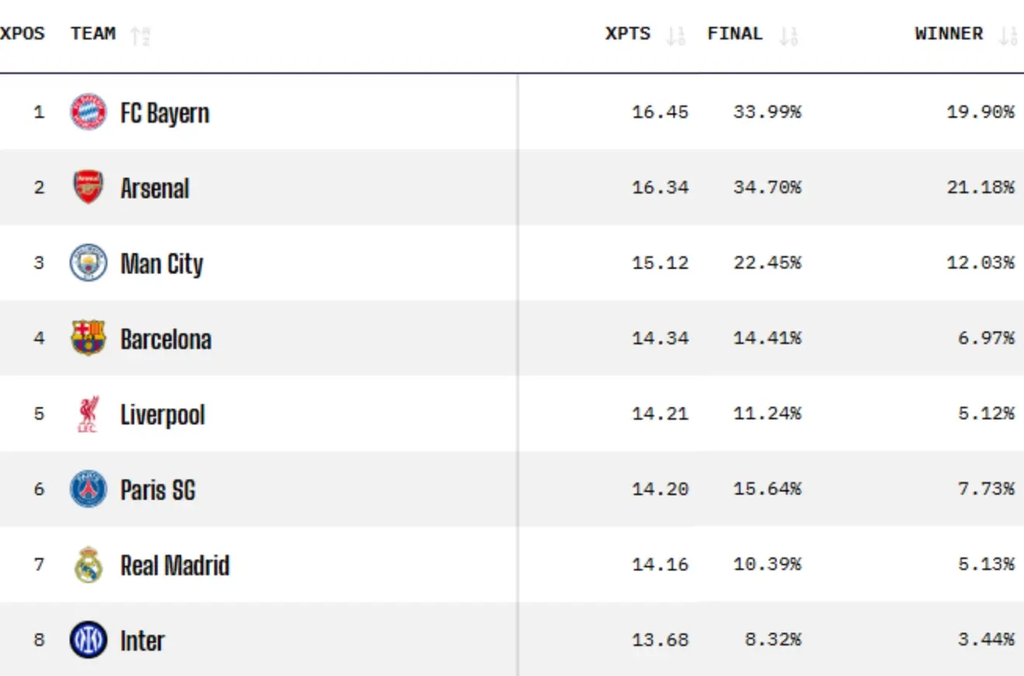Click the Real Madrid club crest
The height and width of the screenshot is (676, 1024).
[88, 564]
